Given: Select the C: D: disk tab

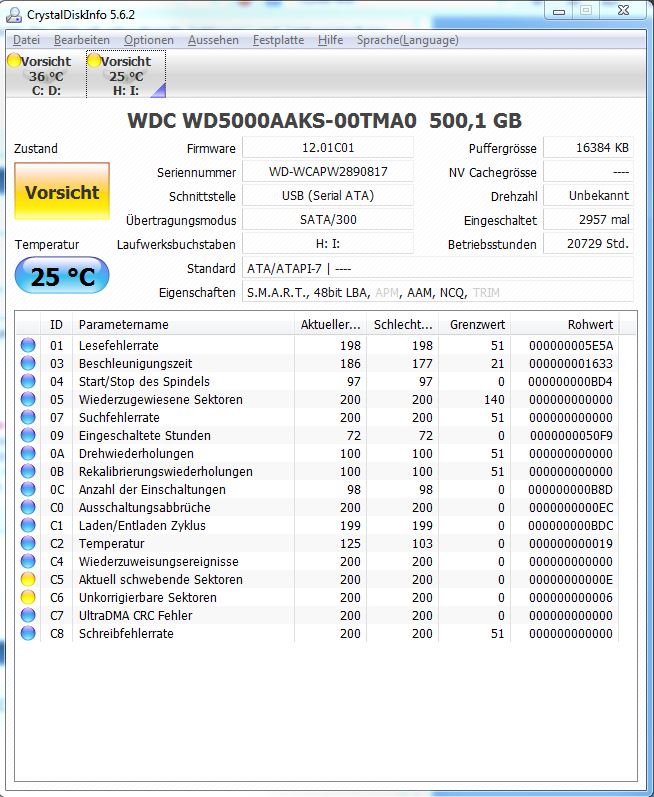Looking at the screenshot, I should (x=46, y=75).
